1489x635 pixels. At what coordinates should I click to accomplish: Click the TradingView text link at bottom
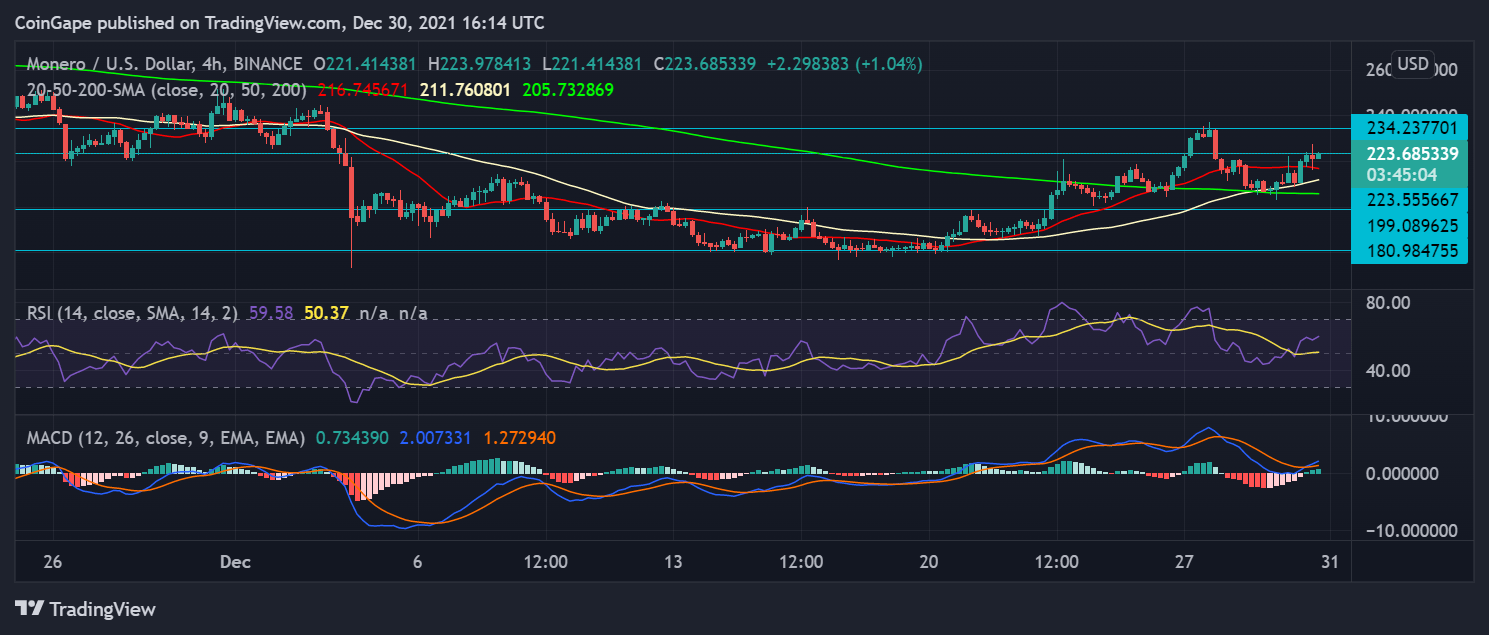coord(103,608)
